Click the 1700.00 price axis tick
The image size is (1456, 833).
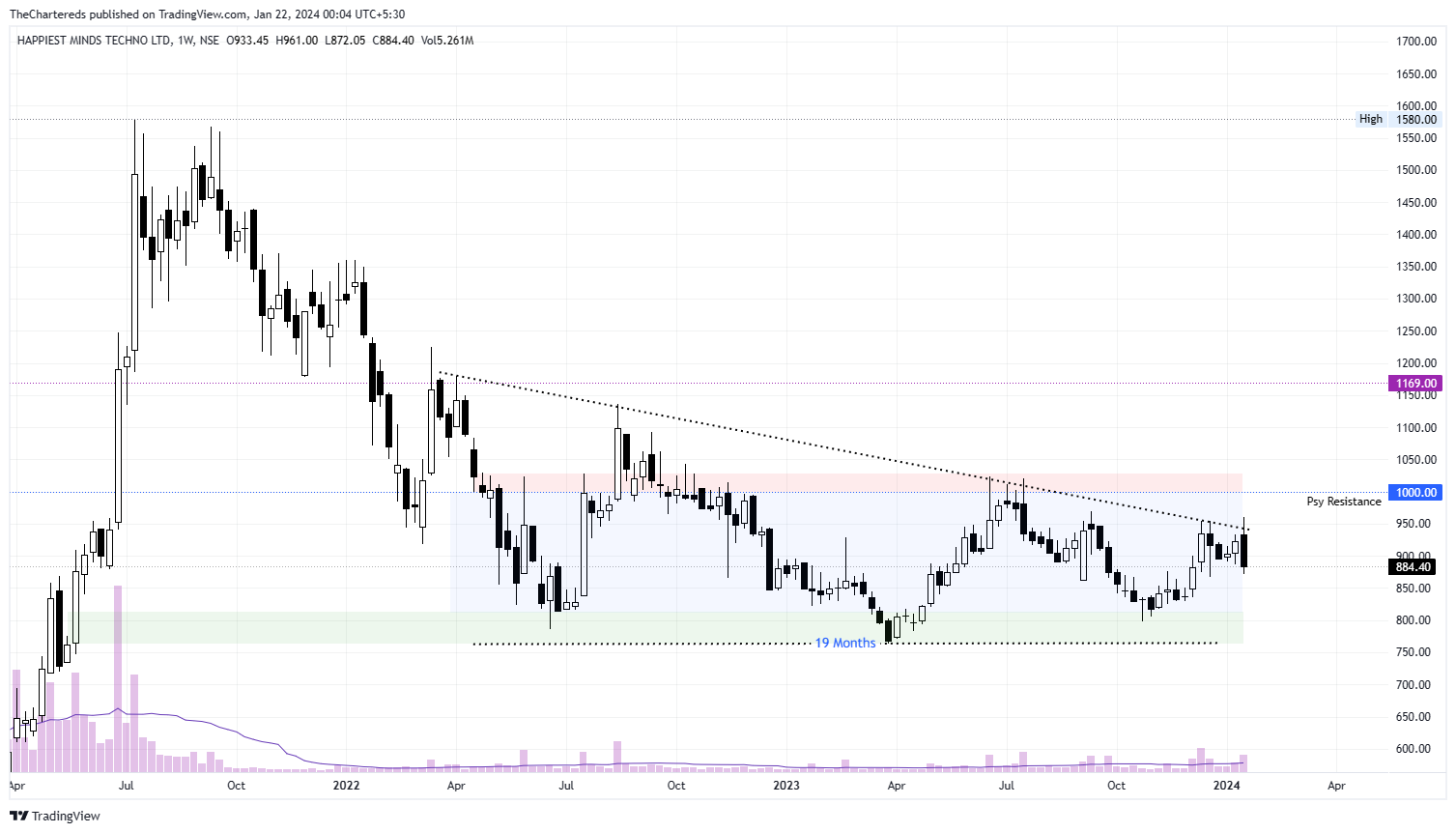pos(1416,42)
